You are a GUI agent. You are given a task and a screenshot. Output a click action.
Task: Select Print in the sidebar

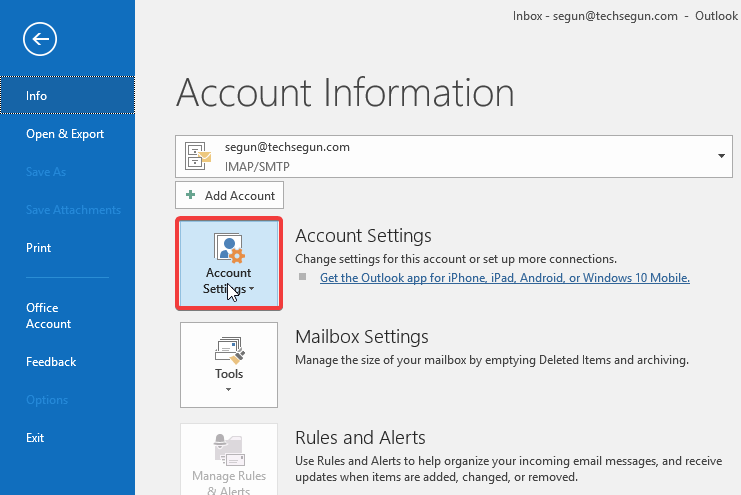(x=67, y=248)
